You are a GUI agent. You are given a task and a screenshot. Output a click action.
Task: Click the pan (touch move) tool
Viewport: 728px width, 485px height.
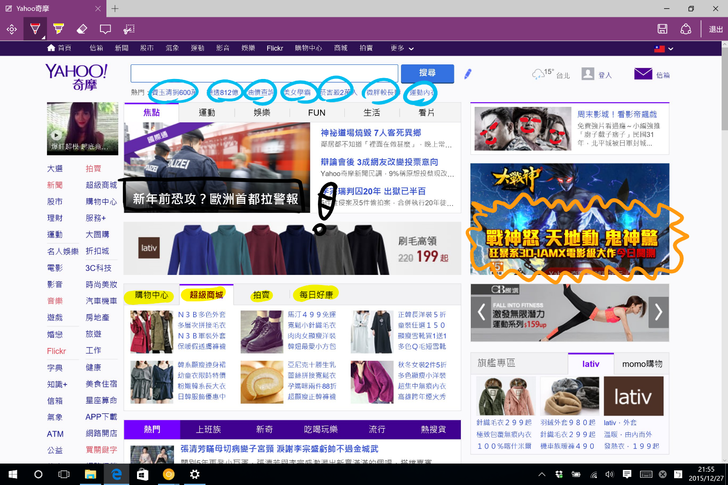point(12,29)
